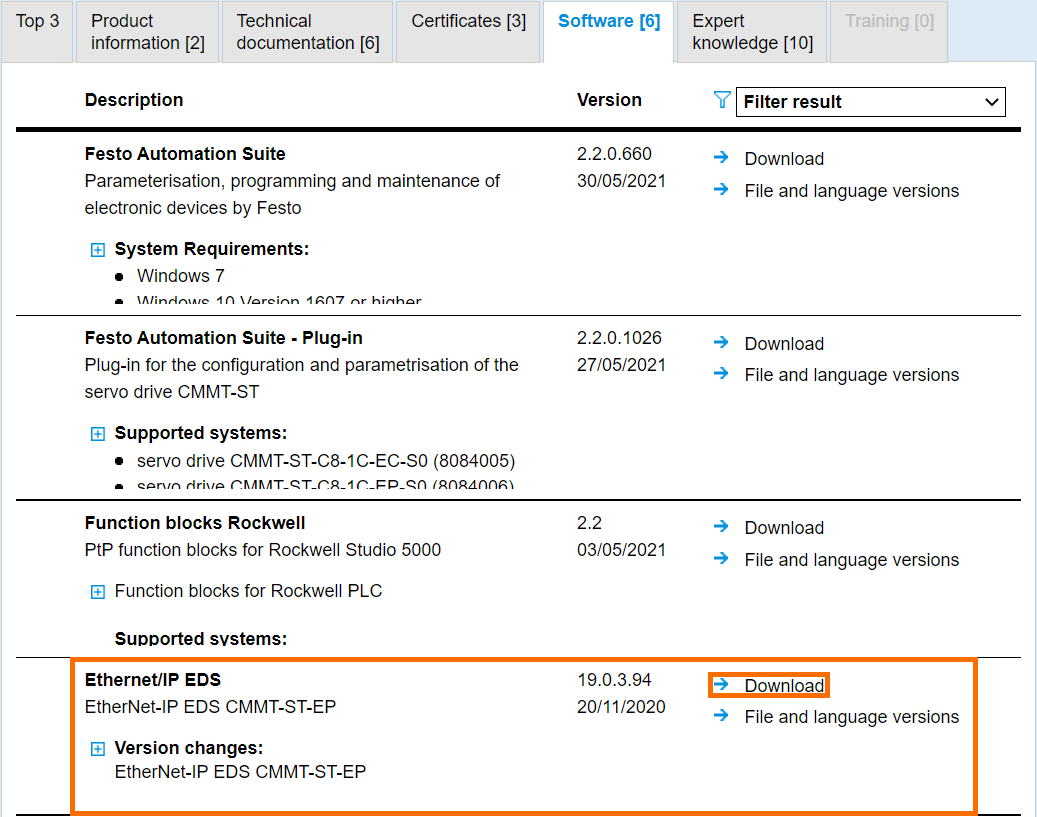This screenshot has height=817, width=1037.
Task: Click arrow icon for Automation Suite file versions
Action: (x=721, y=190)
